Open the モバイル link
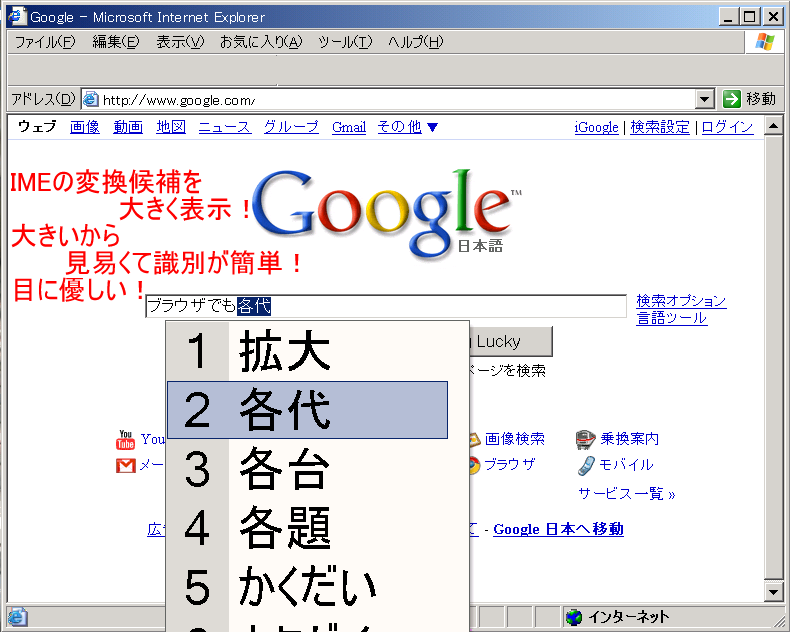Viewport: 790px width, 632px height. point(626,464)
